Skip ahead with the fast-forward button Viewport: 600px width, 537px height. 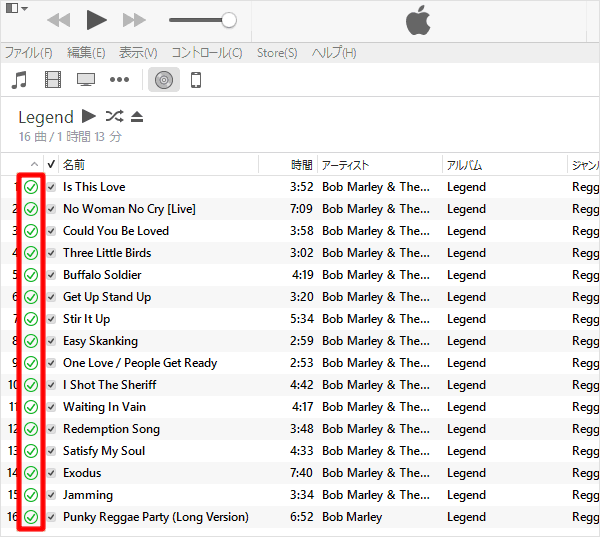(x=134, y=20)
